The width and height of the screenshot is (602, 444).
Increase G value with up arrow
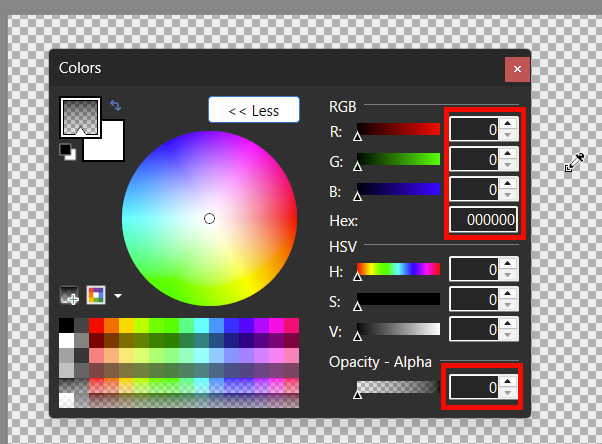(508, 153)
